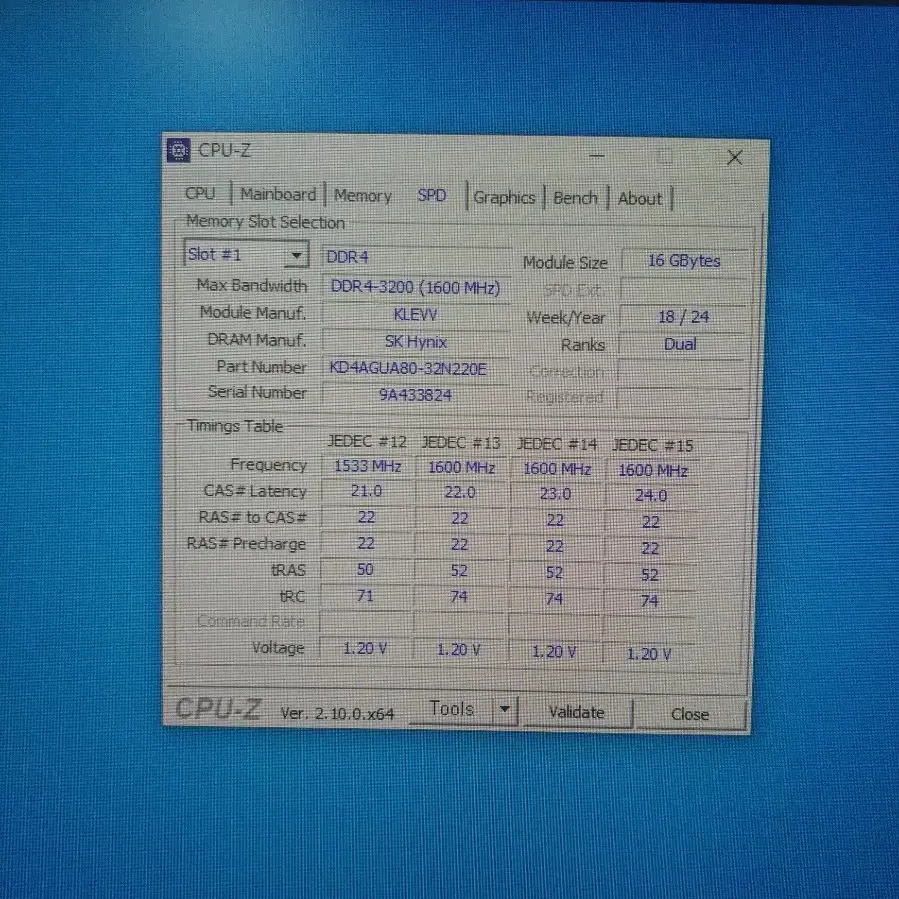The image size is (899, 899).
Task: Click the CPU-Z app icon in title bar
Action: pyautogui.click(x=178, y=150)
